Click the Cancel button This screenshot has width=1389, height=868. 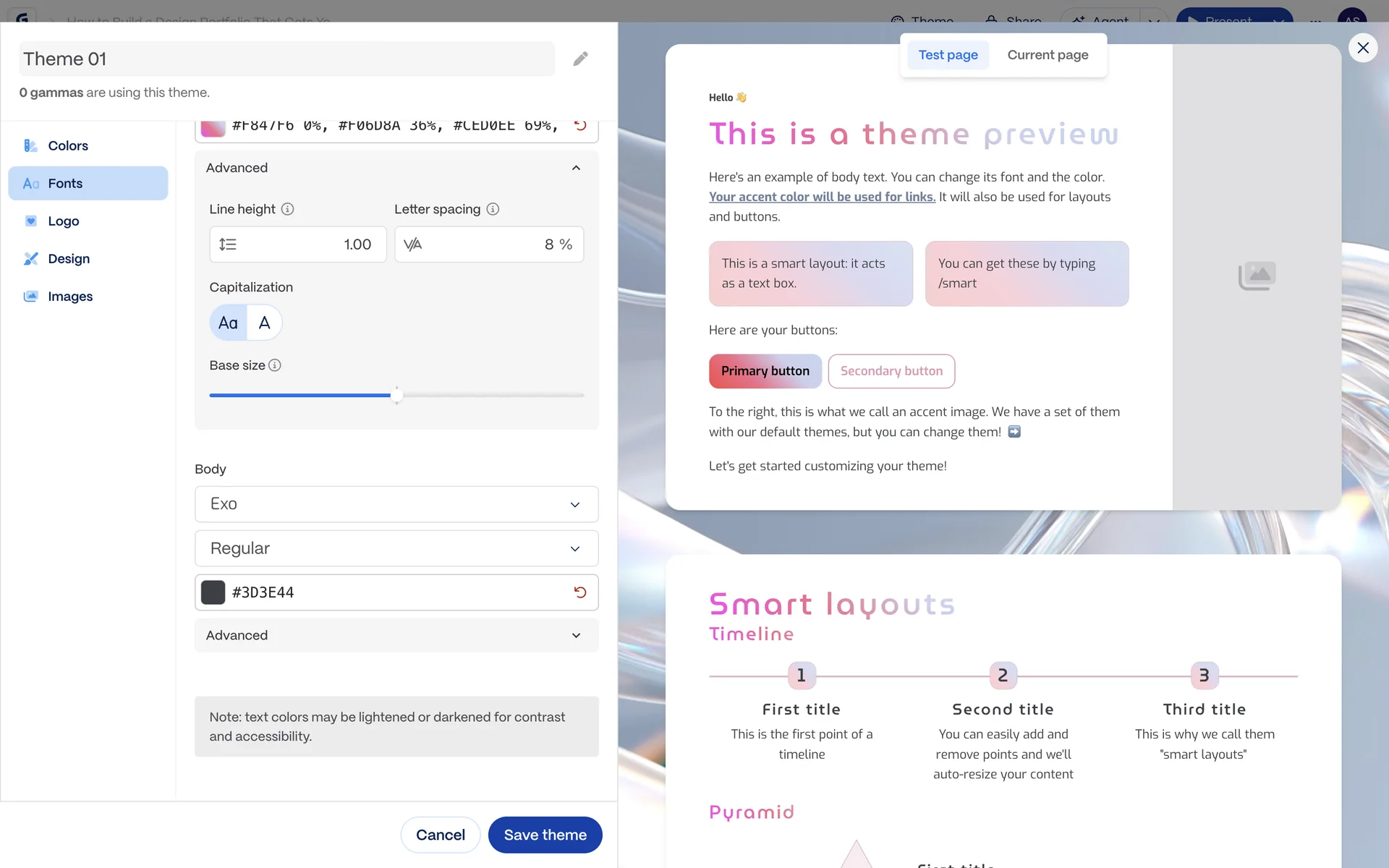click(x=440, y=835)
